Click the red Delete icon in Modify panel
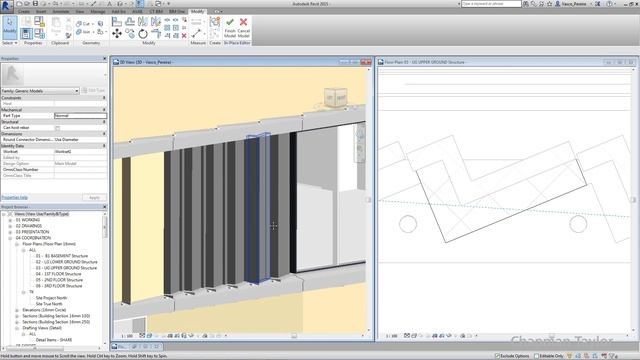 tap(184, 36)
